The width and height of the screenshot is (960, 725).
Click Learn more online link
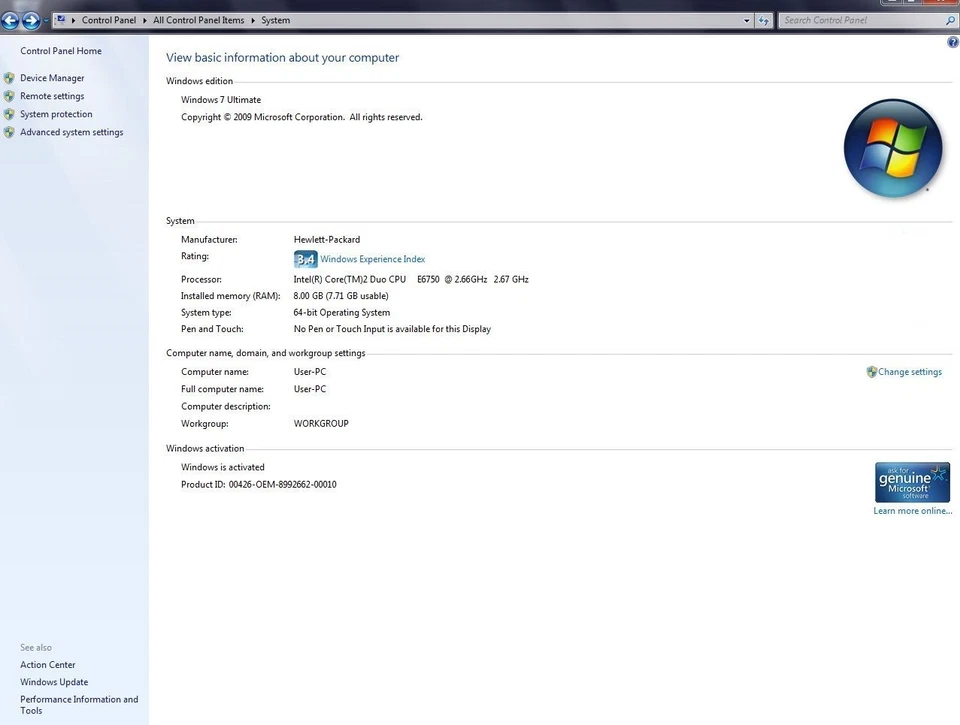[913, 511]
